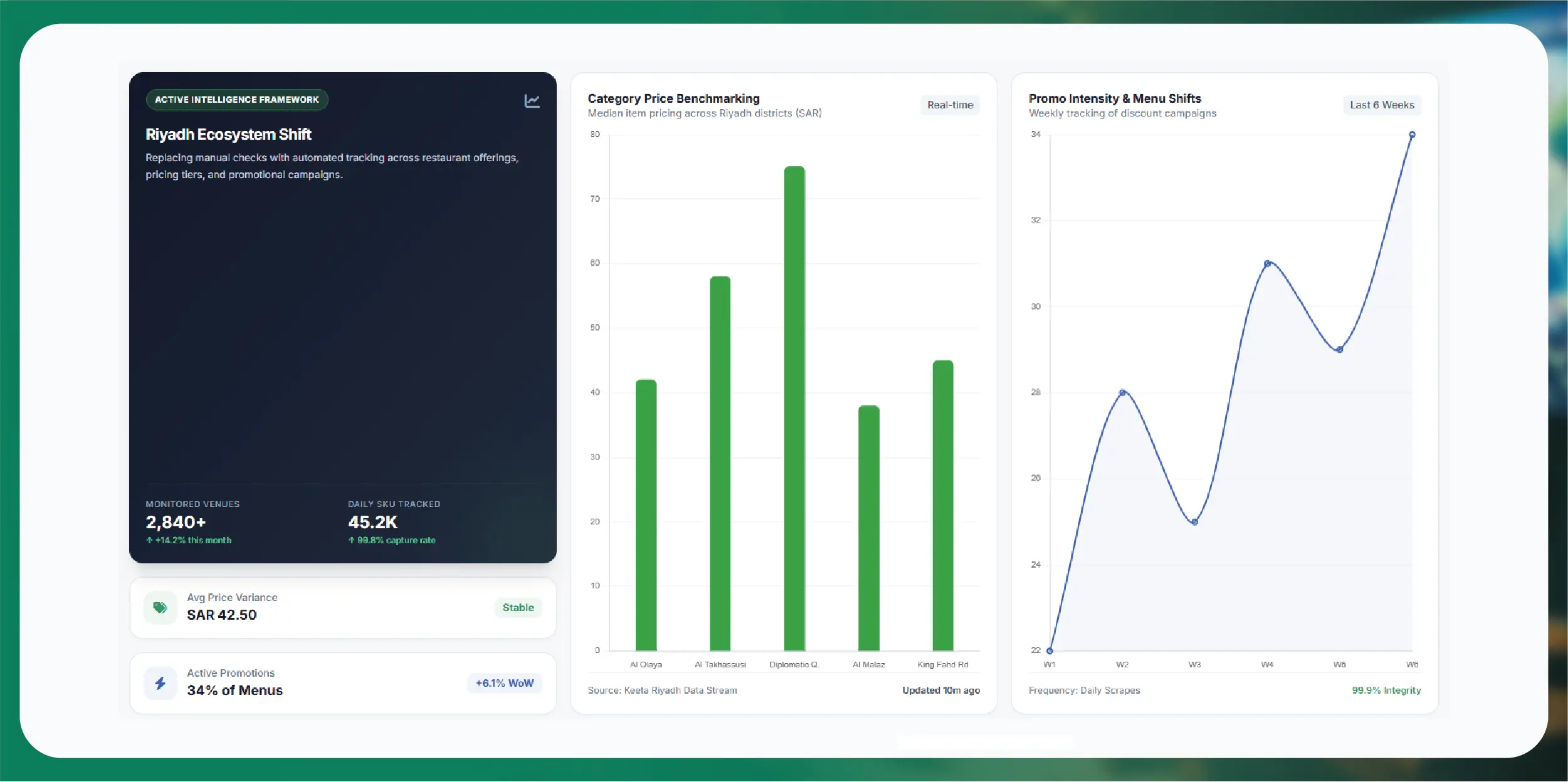The image size is (1568, 782).
Task: Click Source: Keeta Riyadh Data Stream text
Action: click(x=662, y=691)
